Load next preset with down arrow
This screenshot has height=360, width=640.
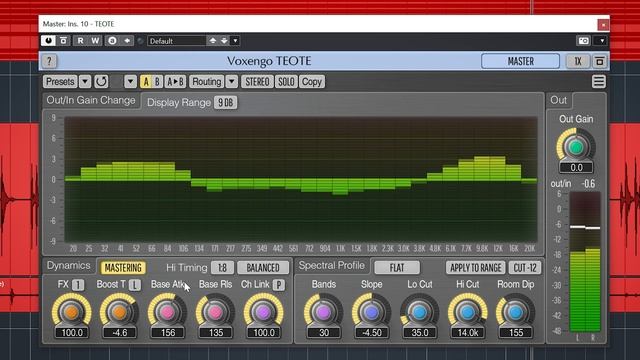[224, 41]
